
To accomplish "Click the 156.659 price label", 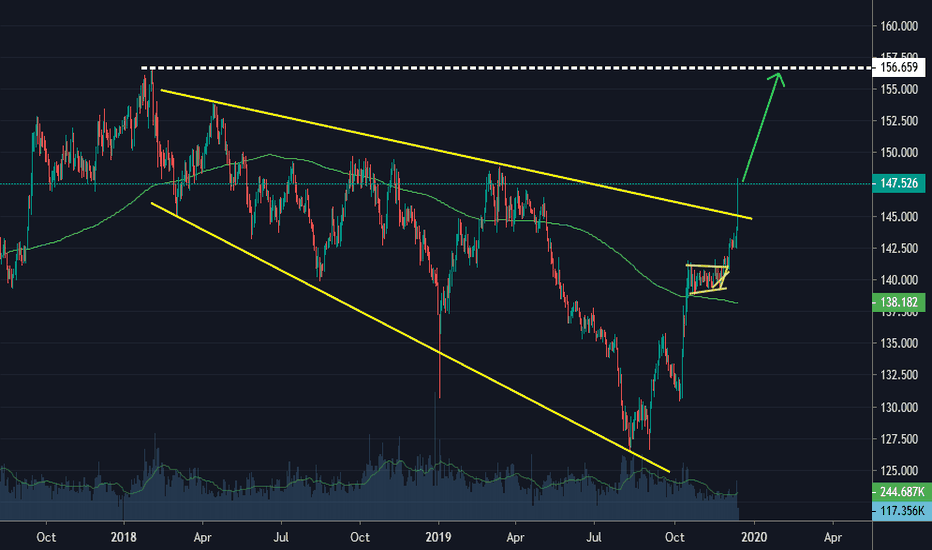I will pos(899,67).
